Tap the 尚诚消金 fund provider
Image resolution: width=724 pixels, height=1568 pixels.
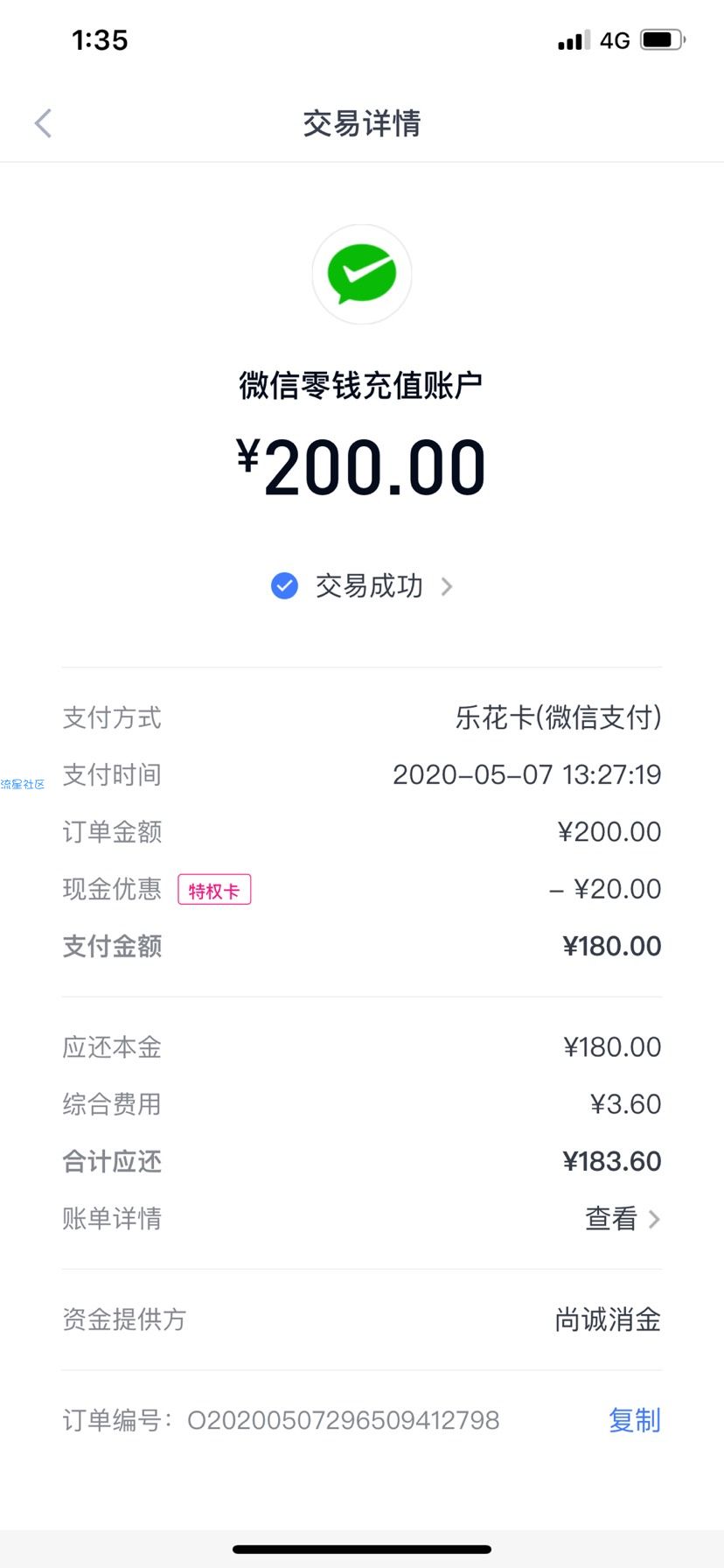[x=609, y=1319]
